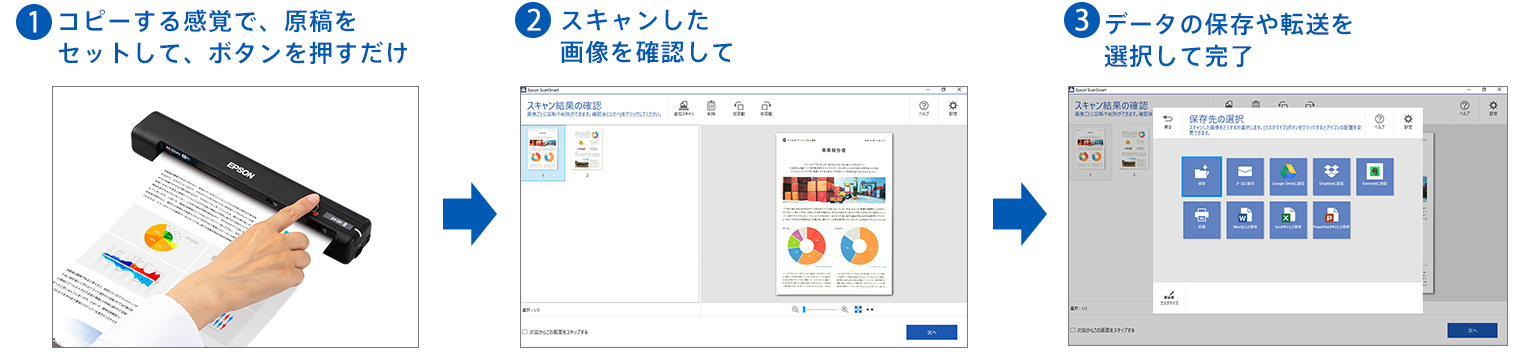Rotate the page left (左回転) in review window
The width and height of the screenshot is (1520, 364).
coord(739,108)
